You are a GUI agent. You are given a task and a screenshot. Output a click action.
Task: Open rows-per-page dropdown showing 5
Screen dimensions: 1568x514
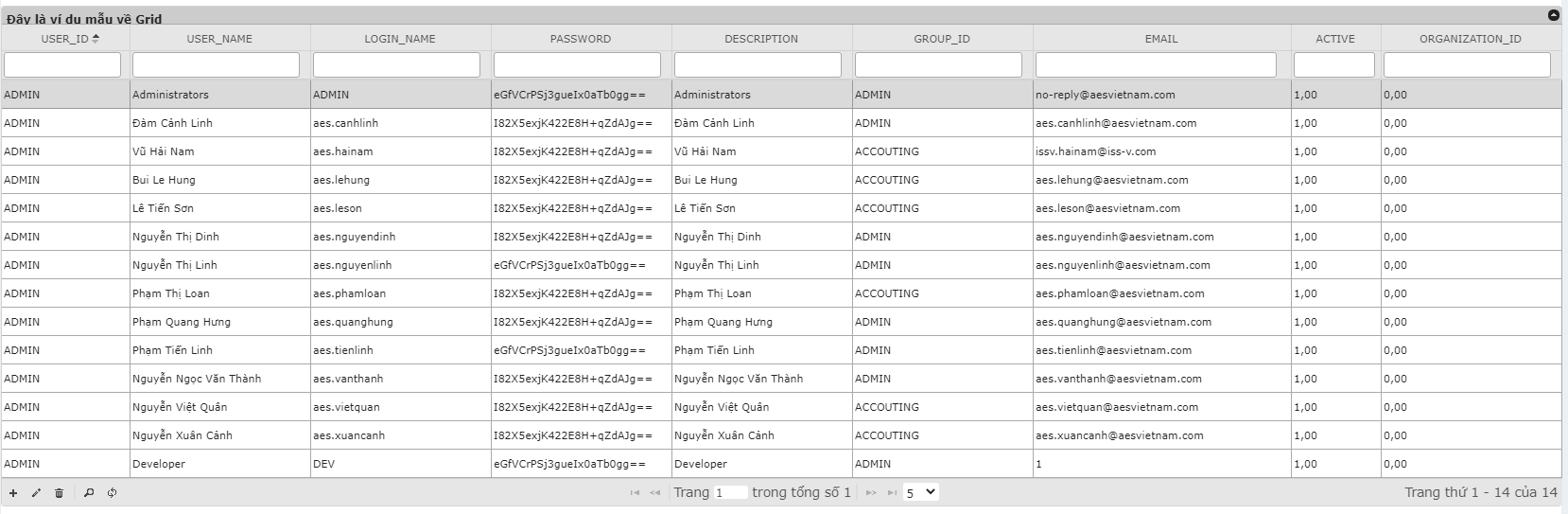[x=920, y=492]
